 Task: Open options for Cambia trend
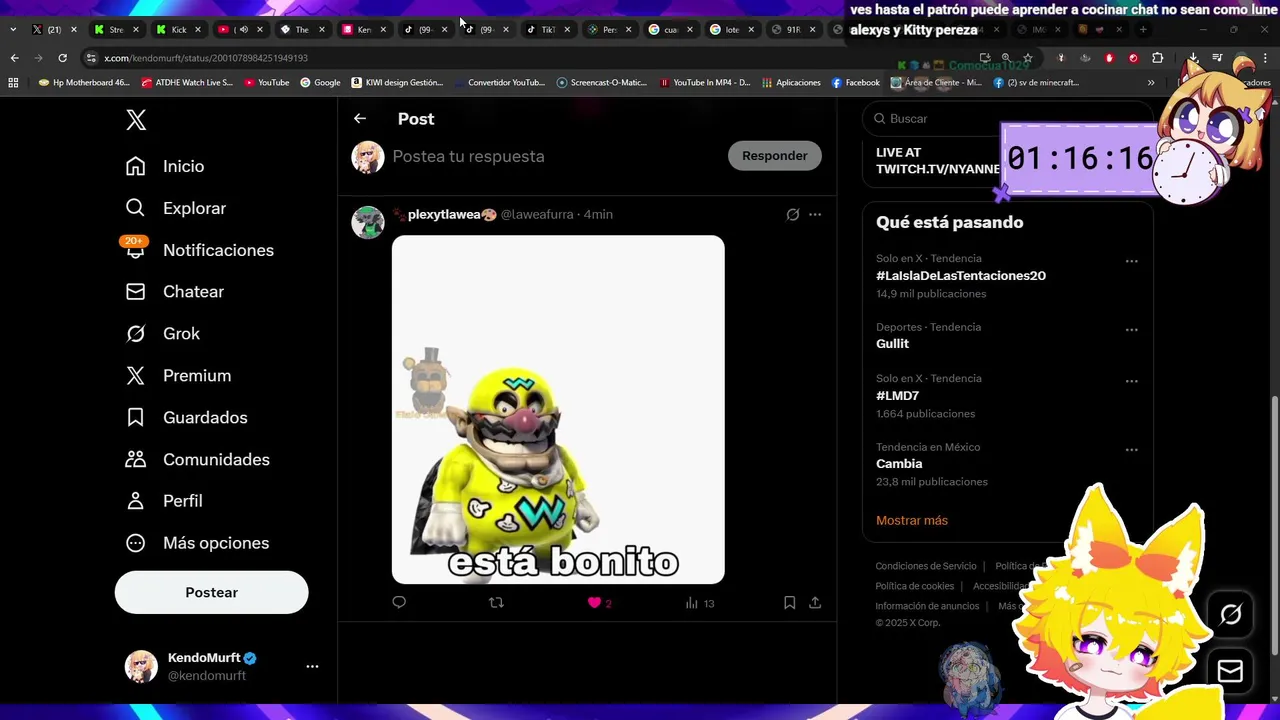pos(1131,450)
